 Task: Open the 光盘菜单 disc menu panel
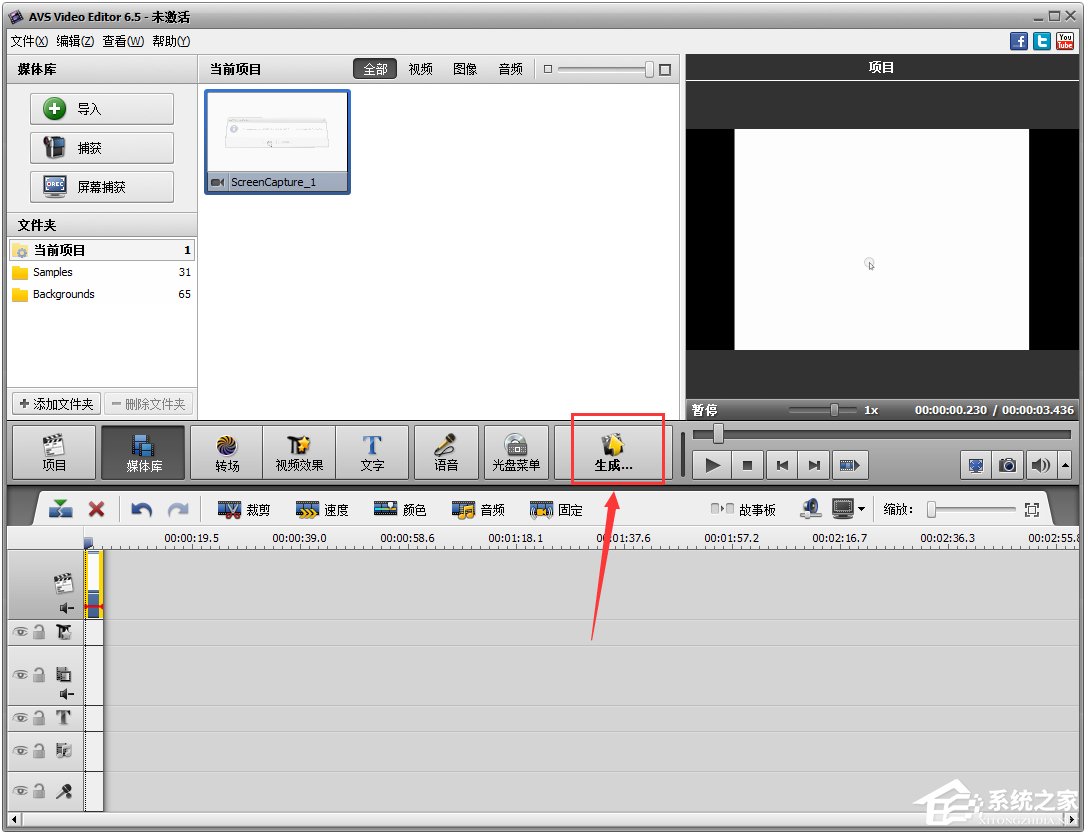click(x=516, y=452)
